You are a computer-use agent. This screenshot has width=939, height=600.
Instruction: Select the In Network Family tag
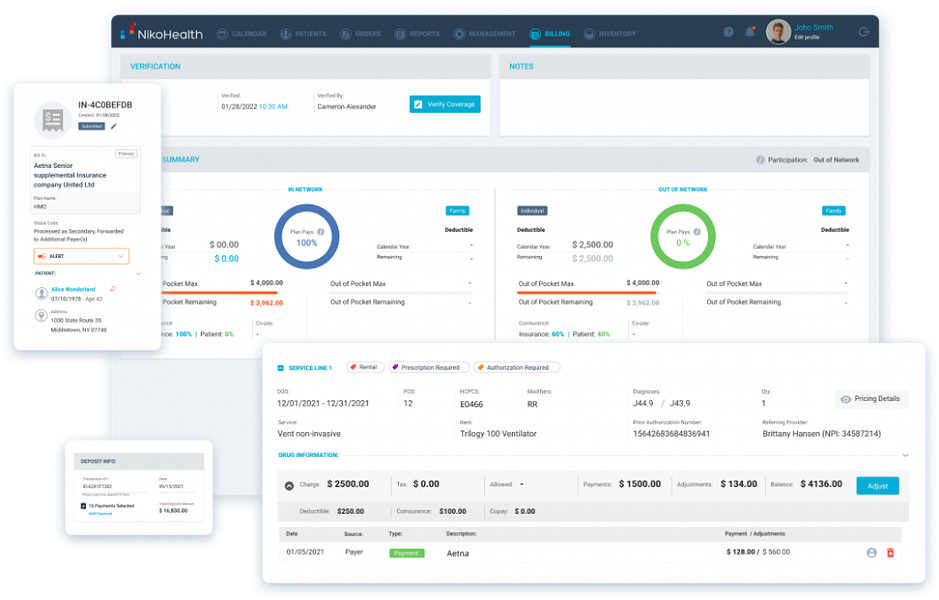[x=458, y=211]
